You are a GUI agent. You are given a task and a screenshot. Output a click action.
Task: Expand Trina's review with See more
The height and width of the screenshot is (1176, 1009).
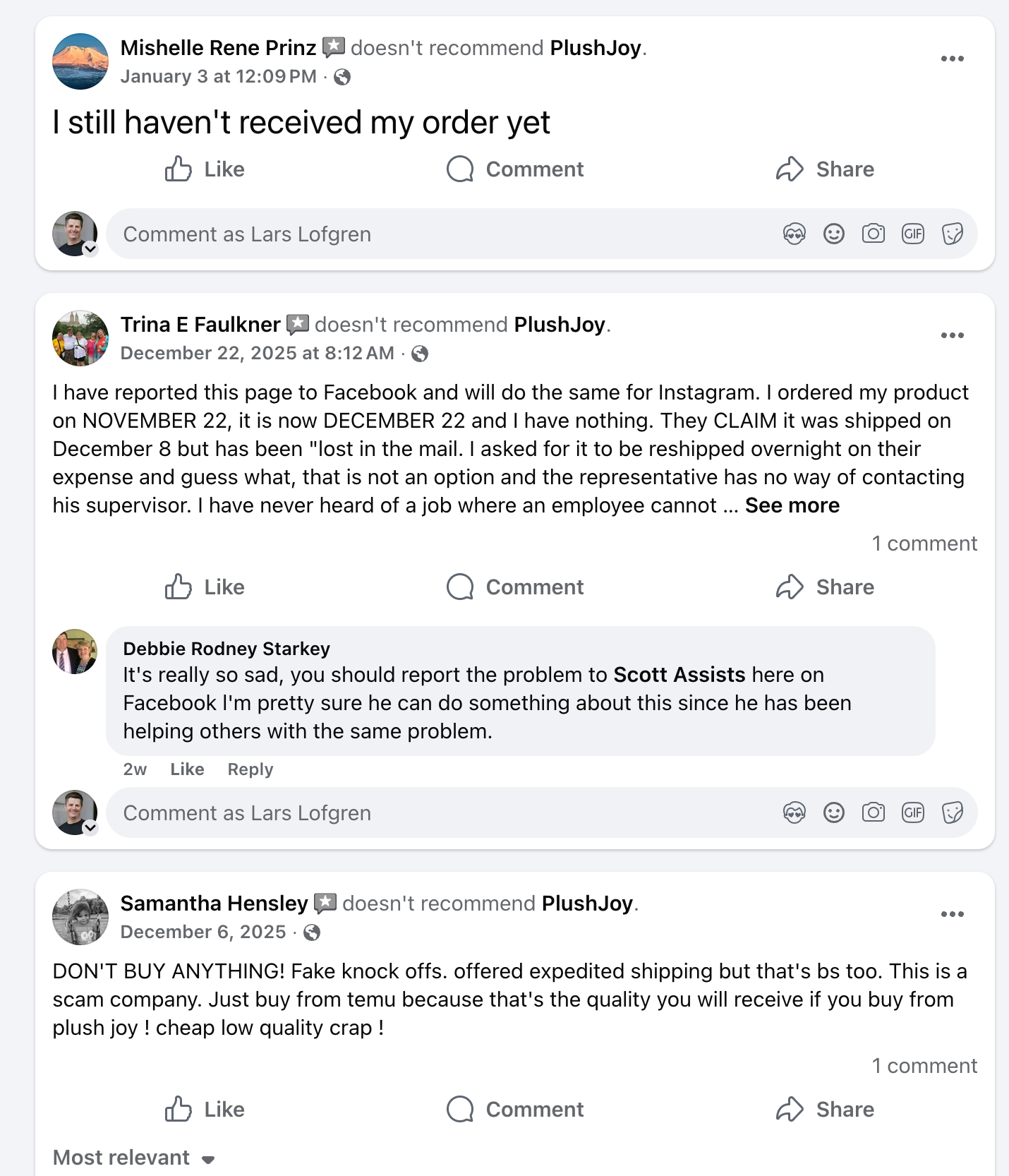tap(792, 505)
